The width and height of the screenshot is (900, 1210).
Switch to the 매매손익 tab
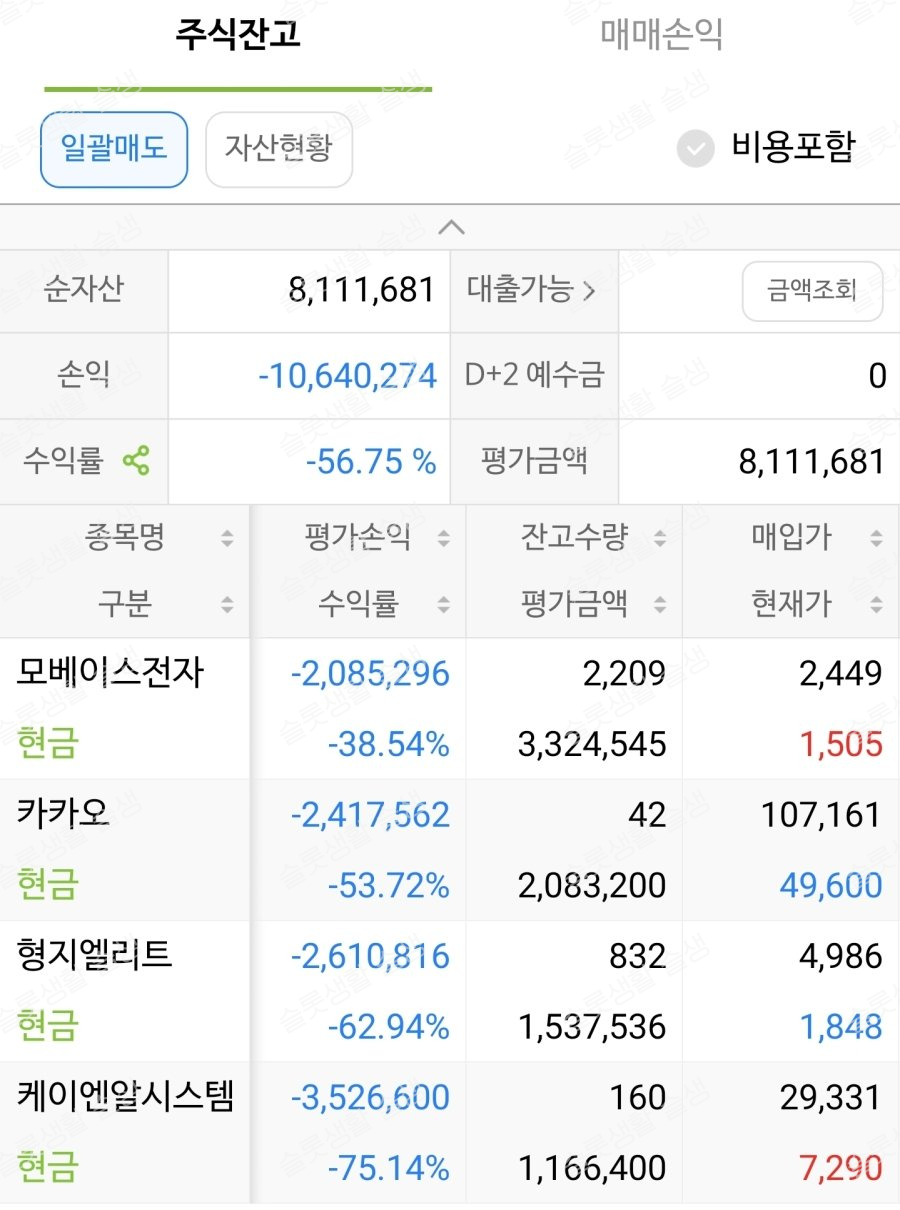(661, 35)
